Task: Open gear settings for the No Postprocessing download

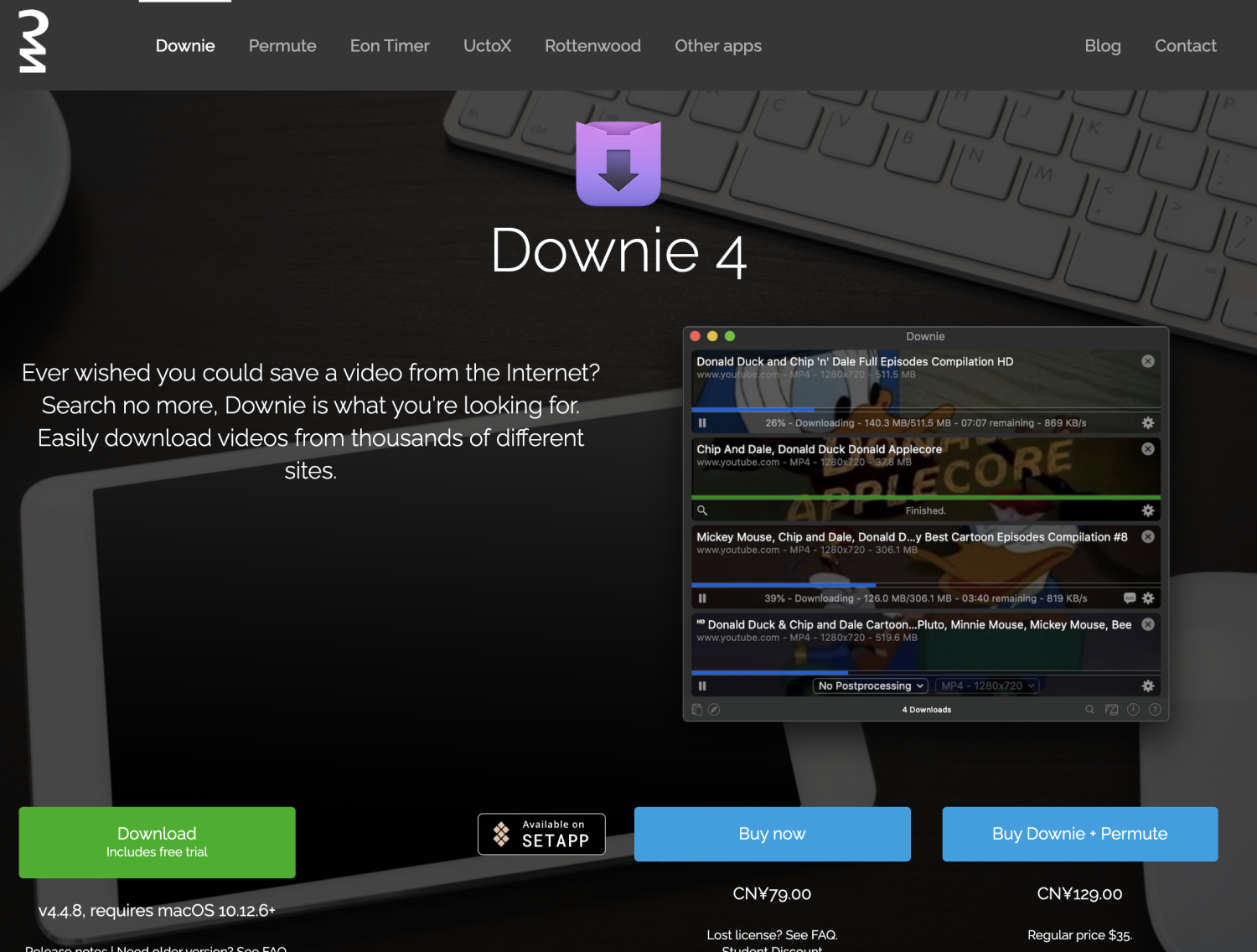Action: [1148, 686]
